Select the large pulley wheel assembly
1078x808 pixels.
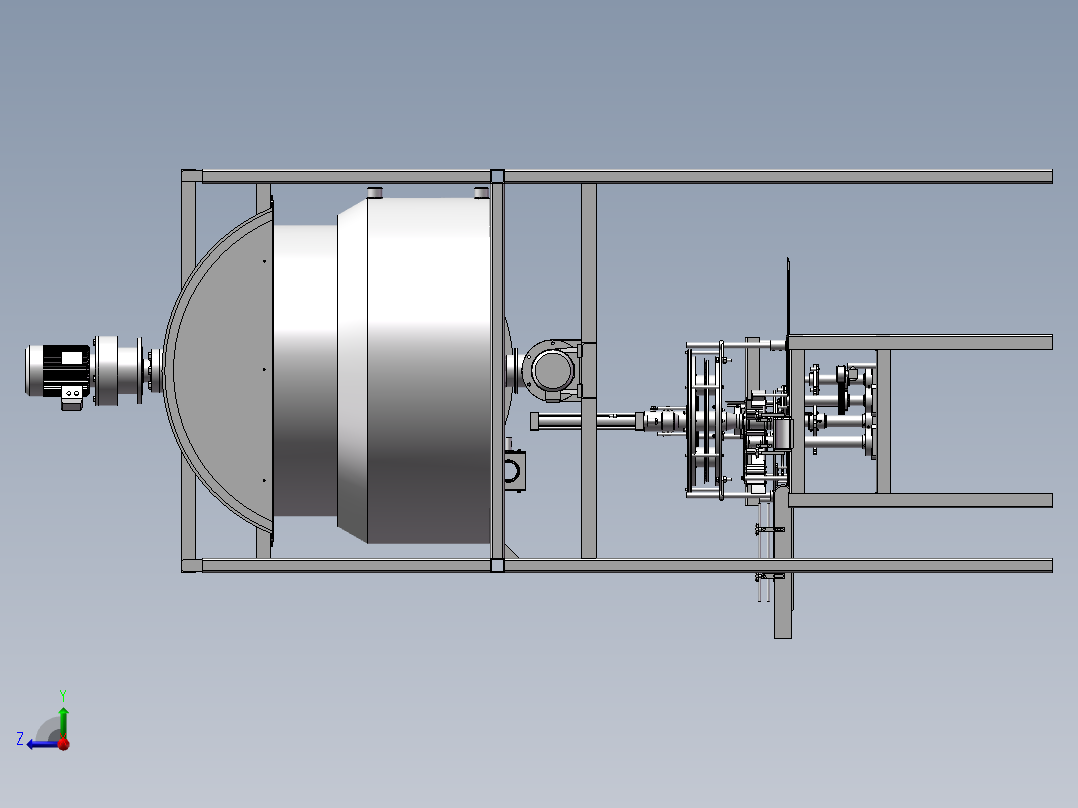pyautogui.click(x=705, y=419)
